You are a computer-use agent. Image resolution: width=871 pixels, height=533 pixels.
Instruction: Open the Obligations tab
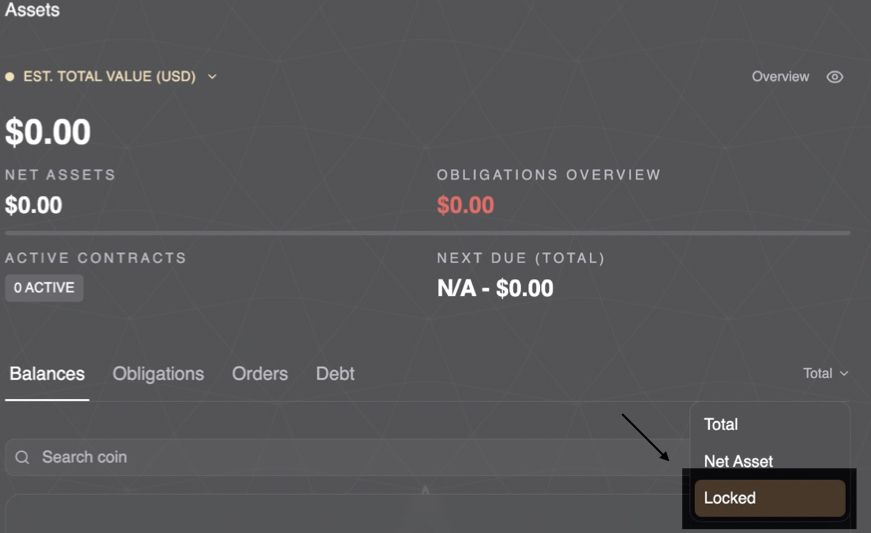click(x=158, y=374)
